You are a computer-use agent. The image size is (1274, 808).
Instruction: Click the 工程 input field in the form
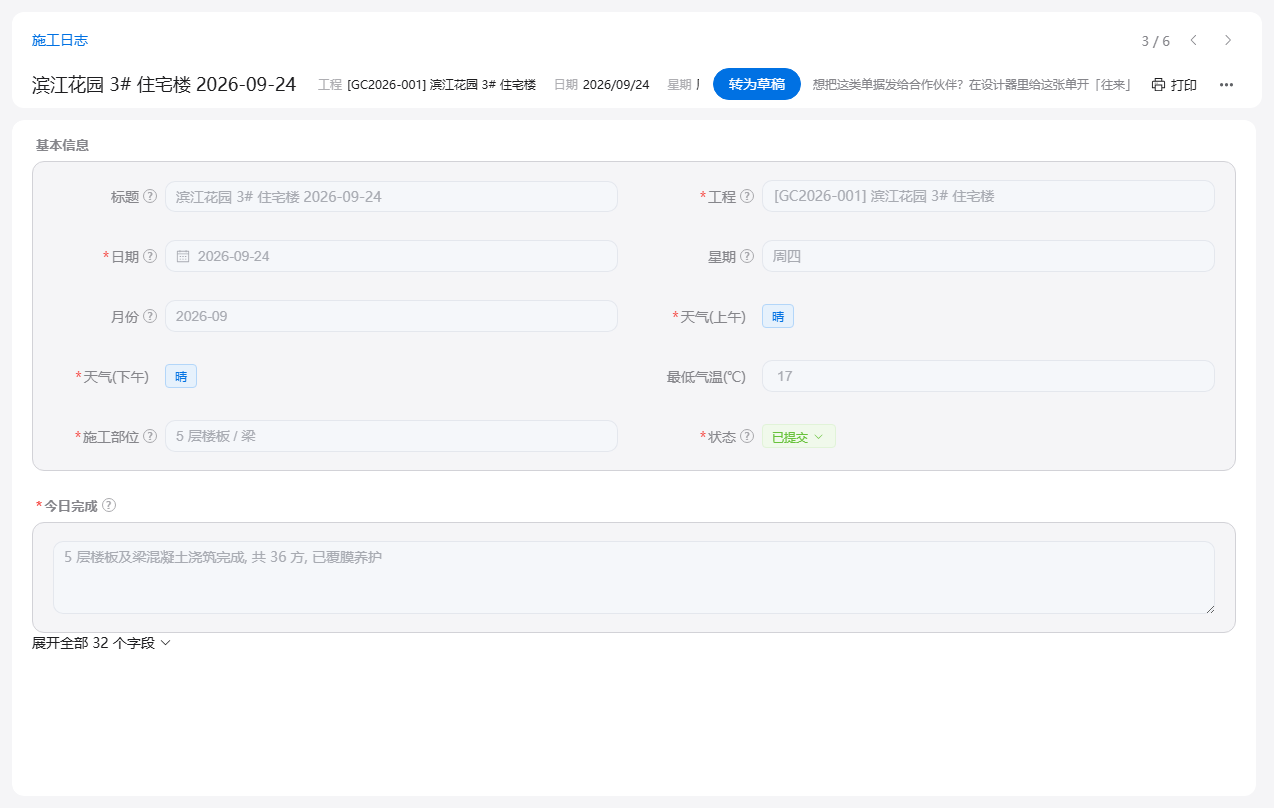[988, 196]
